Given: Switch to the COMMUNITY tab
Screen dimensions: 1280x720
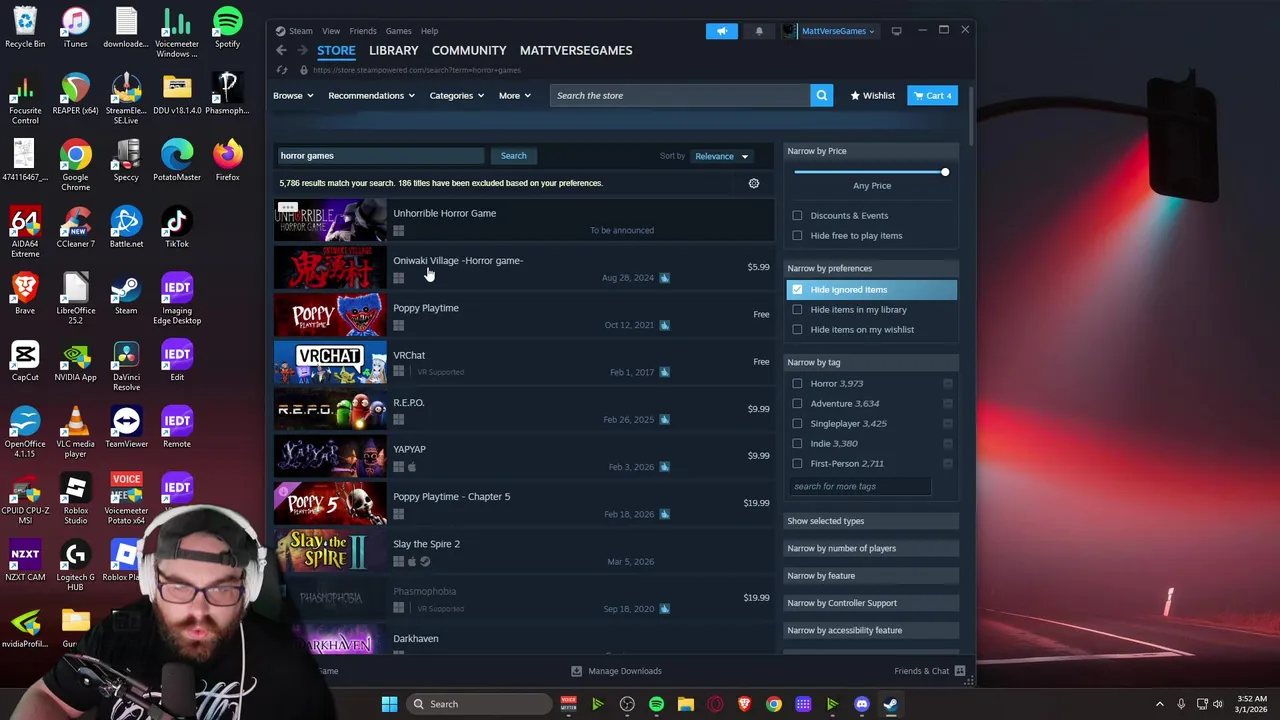Looking at the screenshot, I should pos(469,50).
